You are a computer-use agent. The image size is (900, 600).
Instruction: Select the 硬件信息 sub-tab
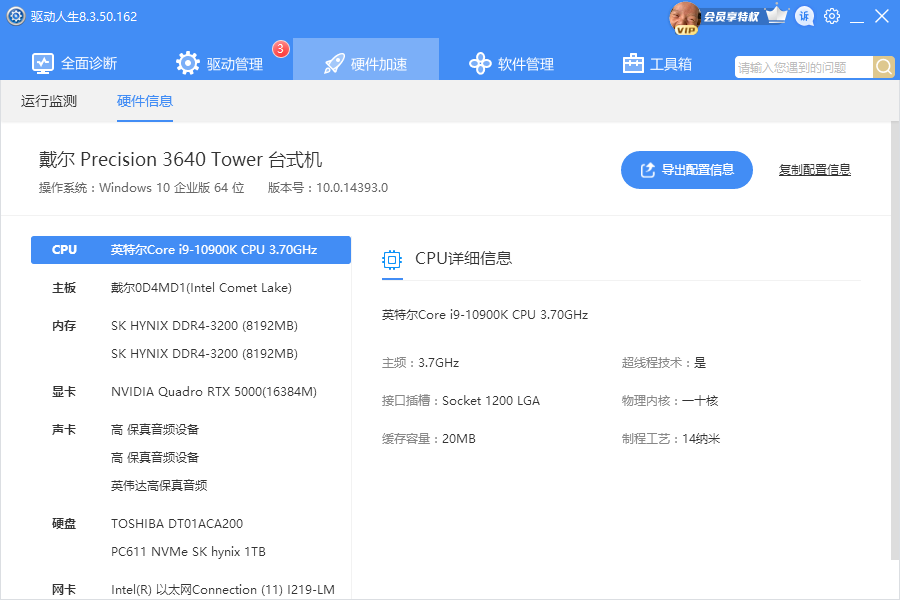click(x=145, y=101)
